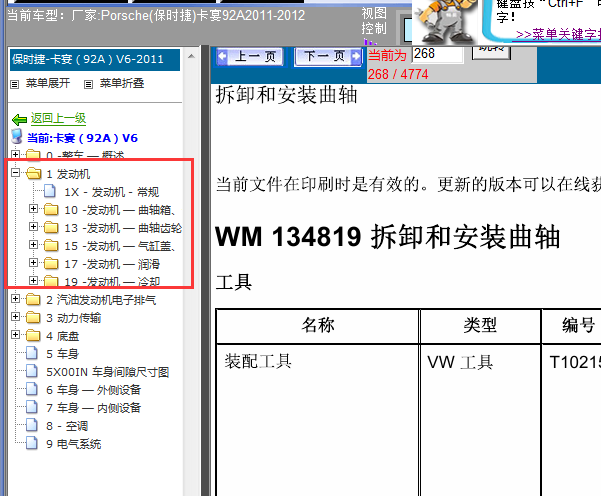Screen dimensions: 601x496
Task: Click folder icon beside 2 汽油发动机电子排气
Action: point(33,299)
